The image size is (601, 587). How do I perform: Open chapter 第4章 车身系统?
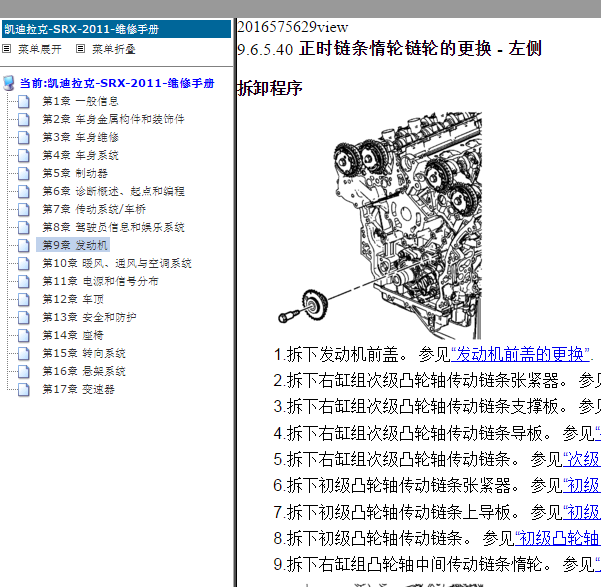point(80,155)
